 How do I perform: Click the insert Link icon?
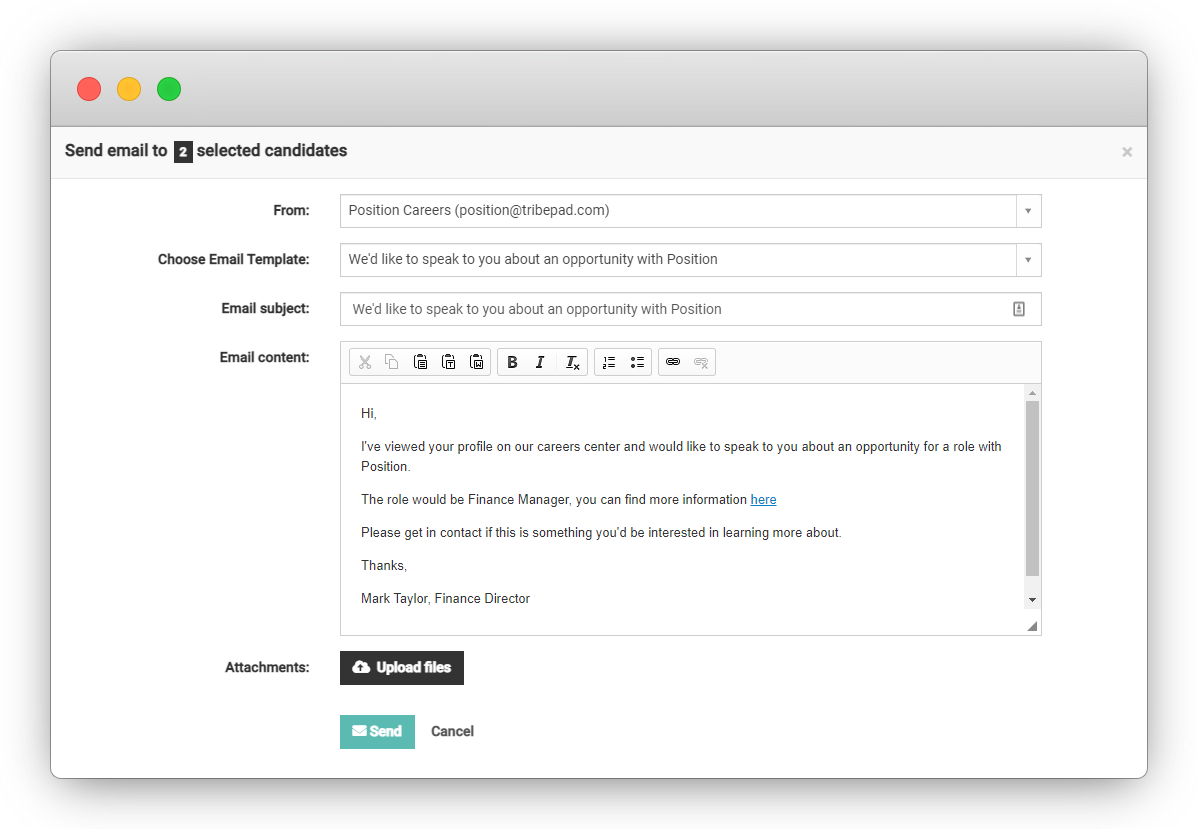pos(673,362)
